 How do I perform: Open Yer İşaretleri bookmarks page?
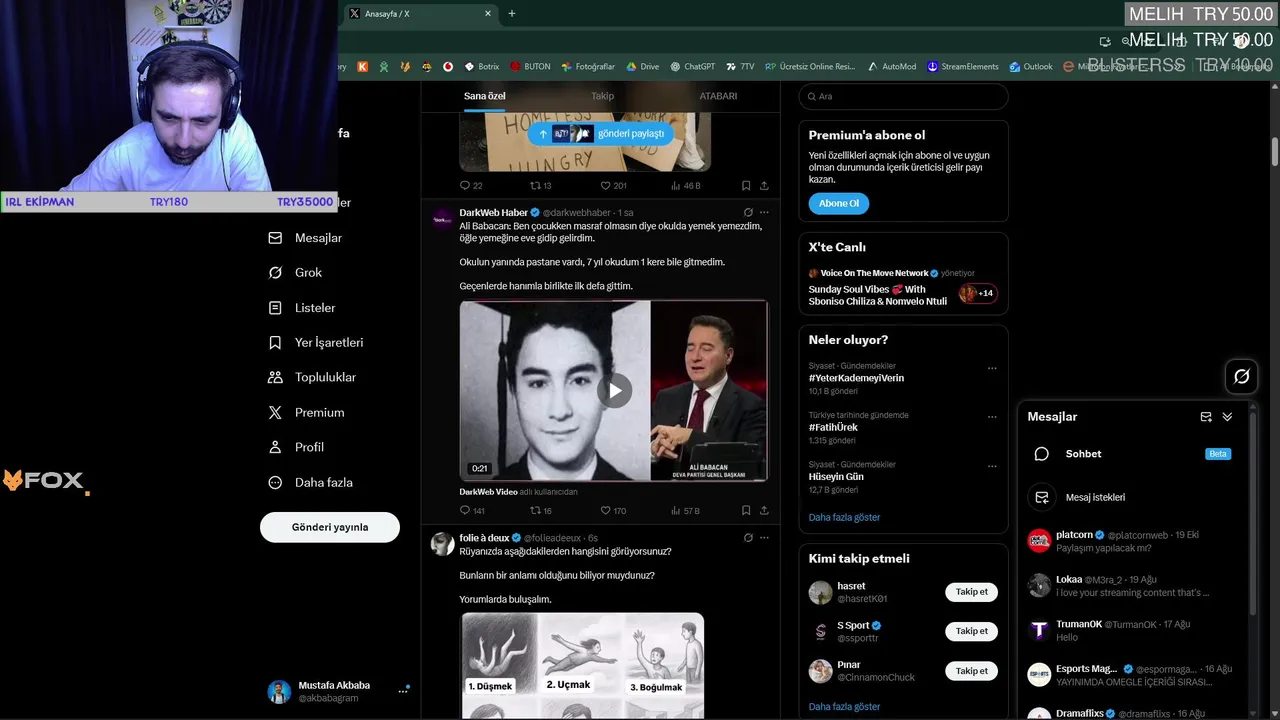point(316,343)
